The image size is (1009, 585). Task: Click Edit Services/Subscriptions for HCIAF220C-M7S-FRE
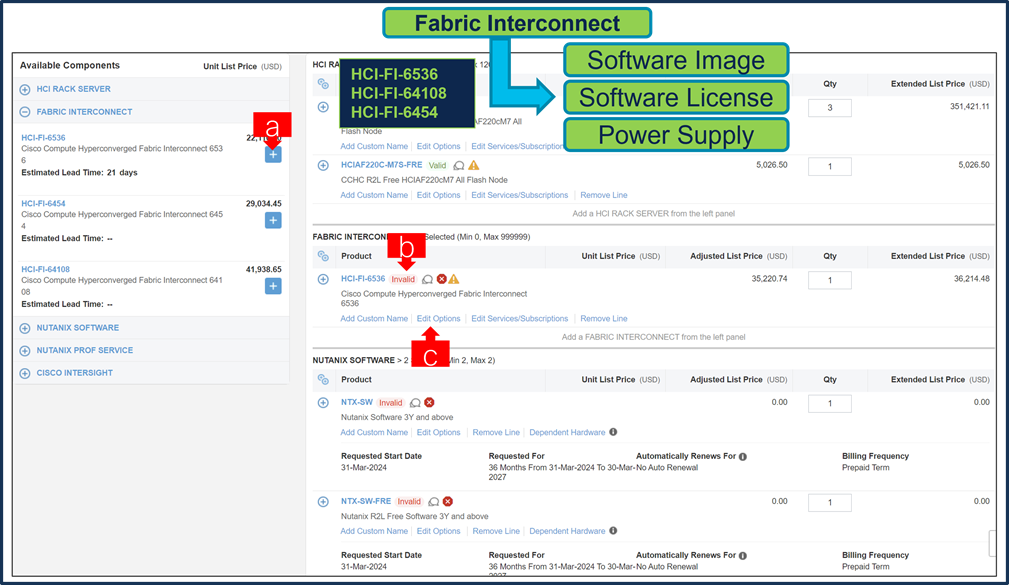point(519,195)
